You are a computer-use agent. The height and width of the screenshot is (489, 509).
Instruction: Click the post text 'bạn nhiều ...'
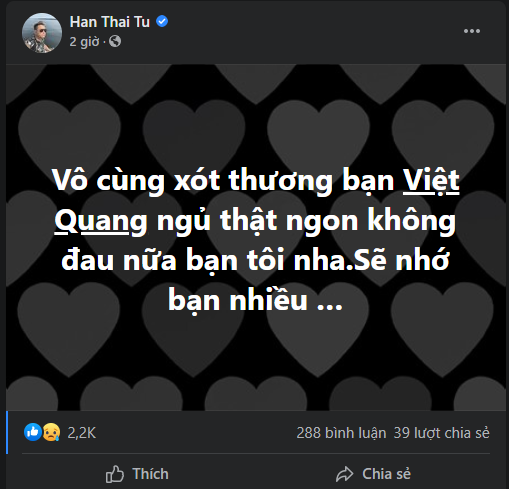255,301
